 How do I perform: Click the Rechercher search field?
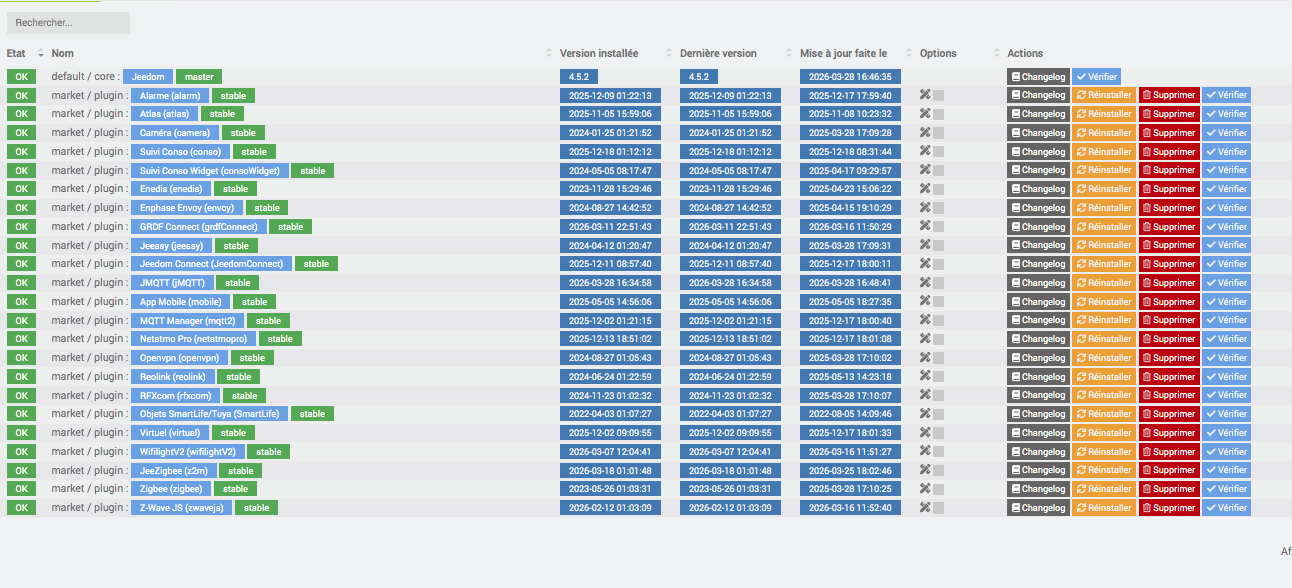click(68, 22)
